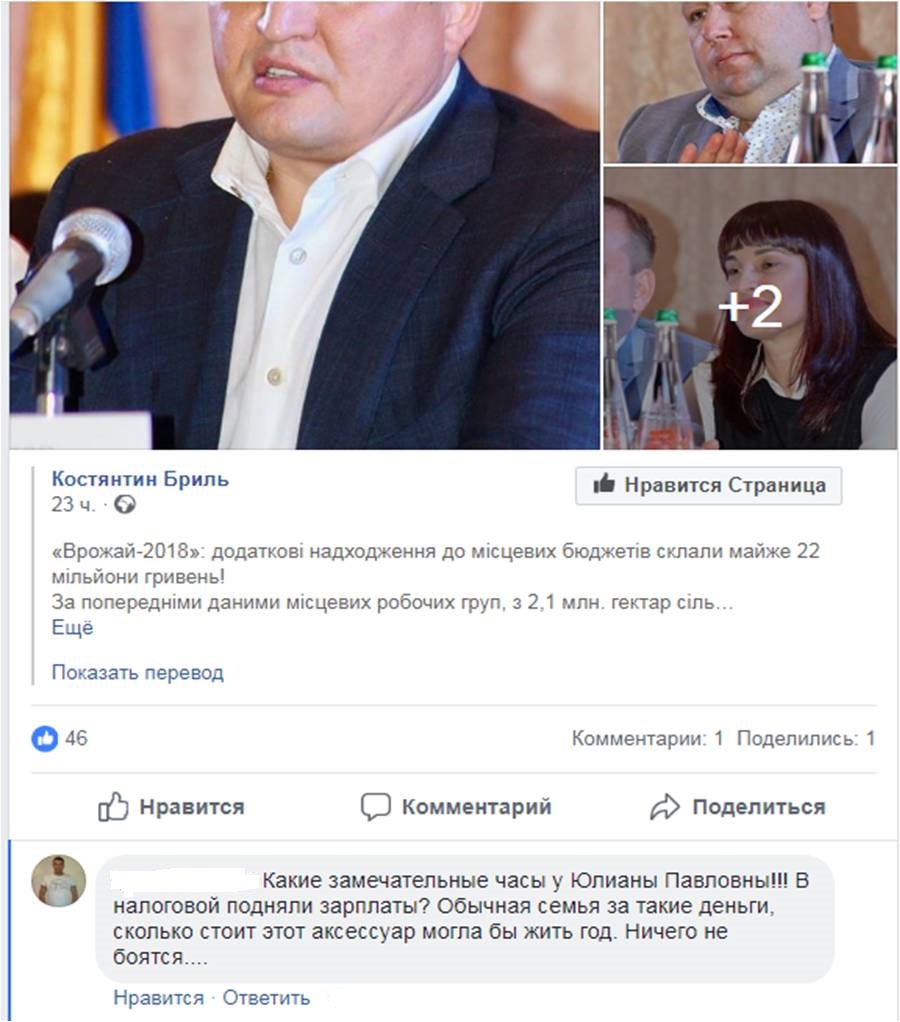The width and height of the screenshot is (900, 1022).
Task: Open top-right photo of man clapping
Action: pos(750,81)
